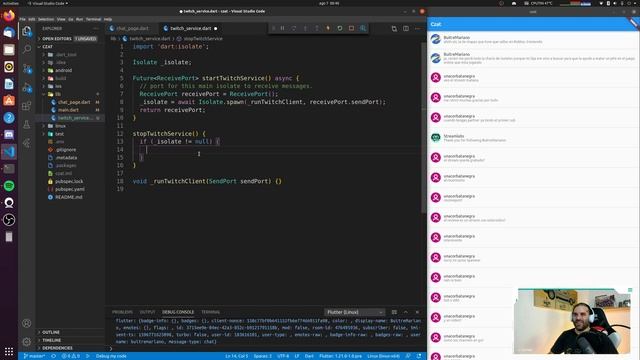Screen dimensions: 640x360
Task: Expand the TIMELINE section
Action: tap(70, 340)
